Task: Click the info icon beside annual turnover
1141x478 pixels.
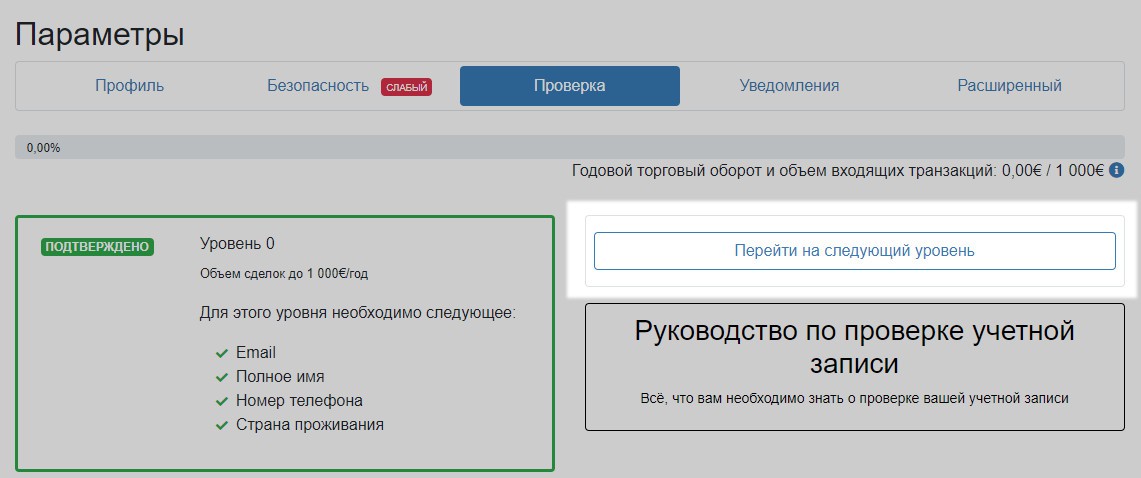Action: [x=1117, y=171]
